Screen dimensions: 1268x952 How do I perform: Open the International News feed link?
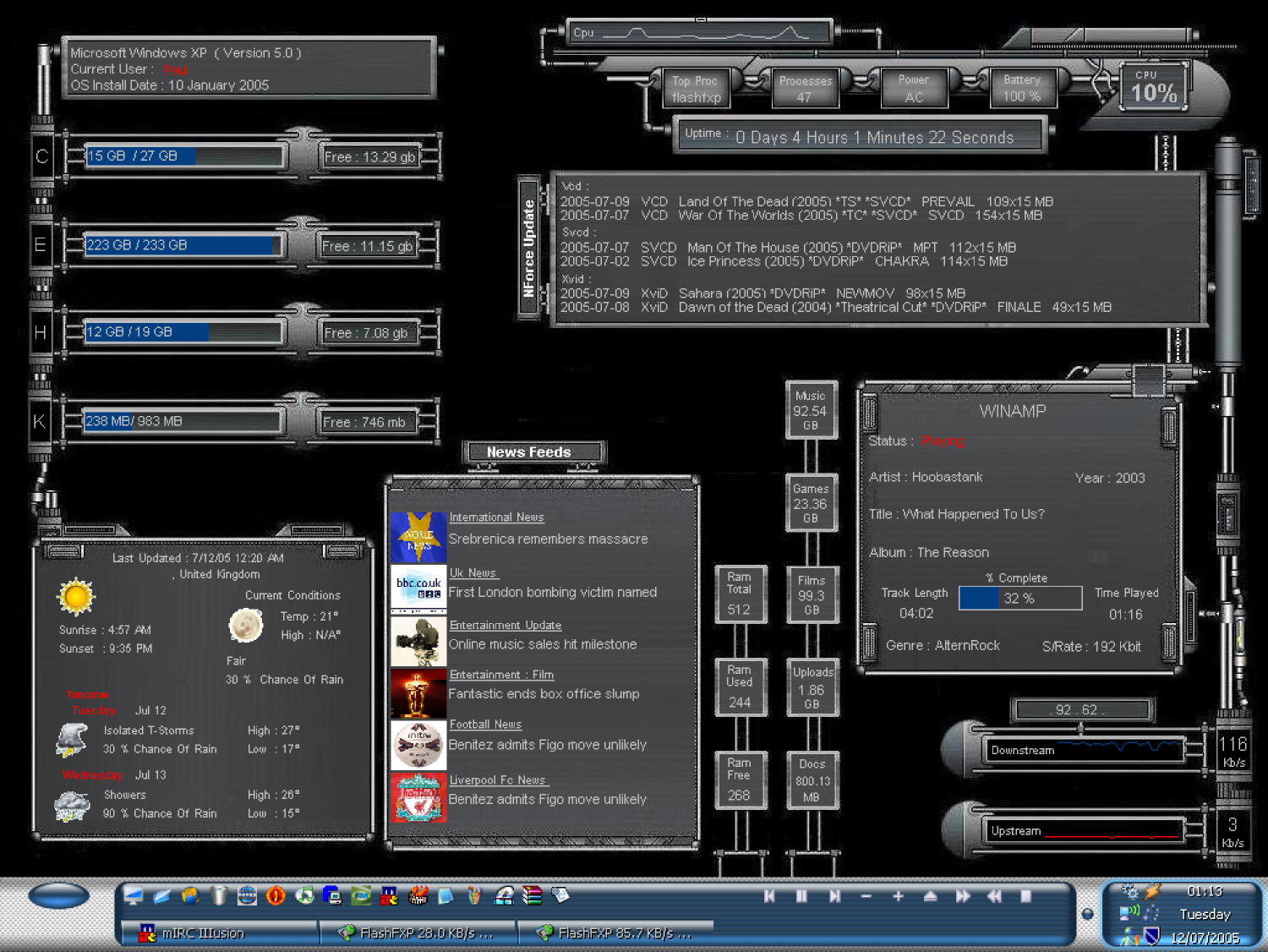tap(496, 517)
